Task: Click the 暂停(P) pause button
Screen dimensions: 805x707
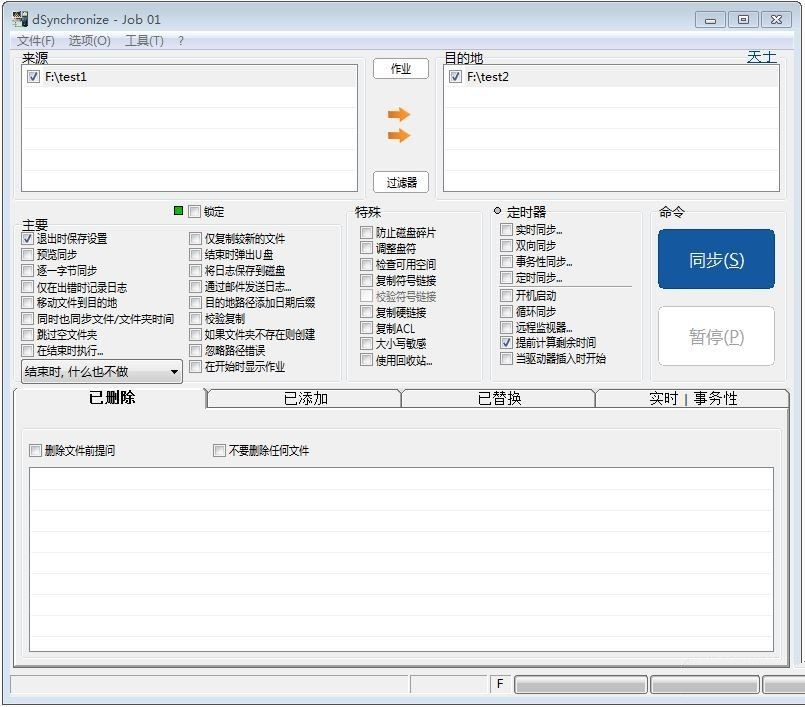Action: click(716, 336)
